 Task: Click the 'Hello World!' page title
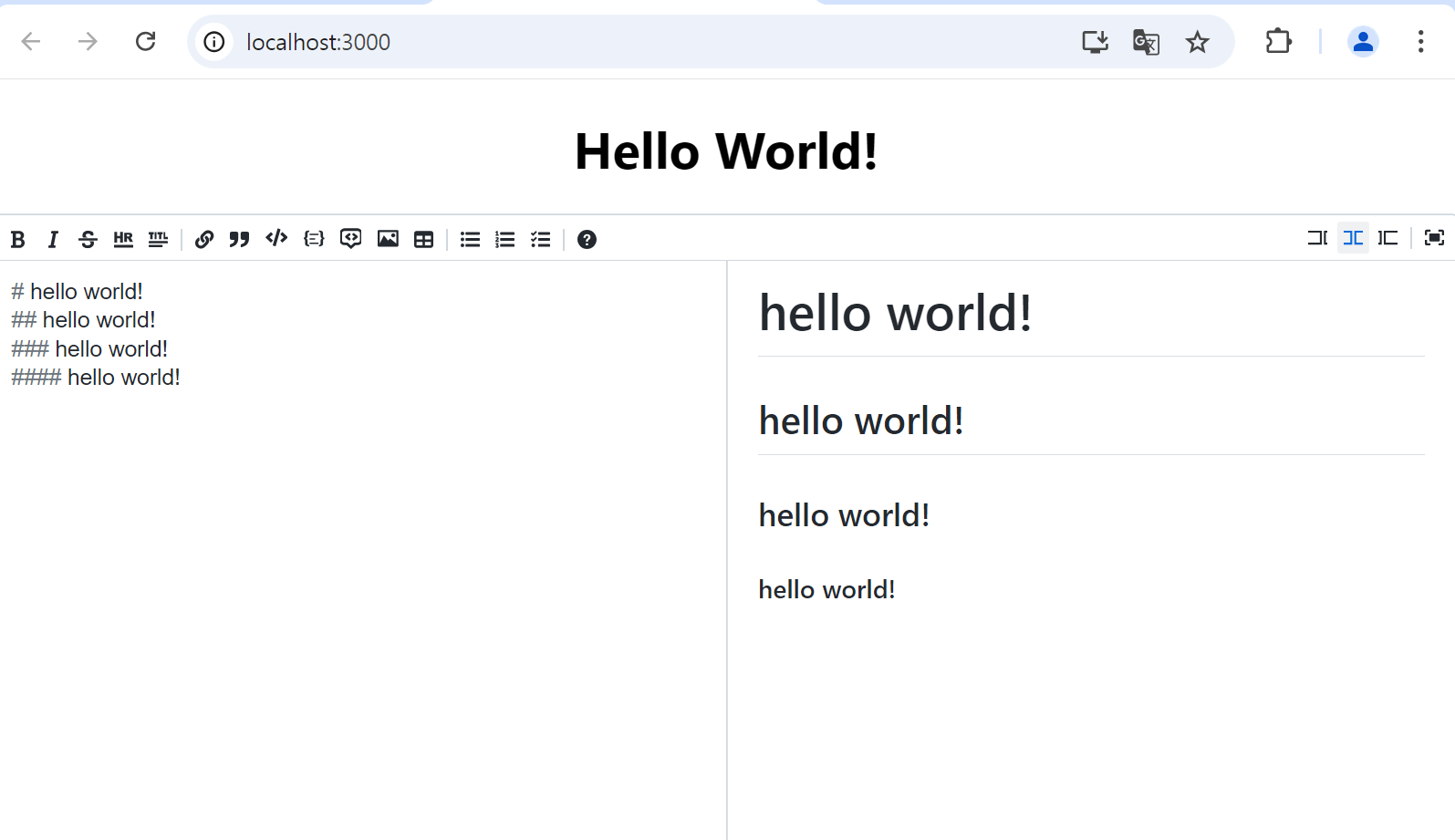point(726,151)
